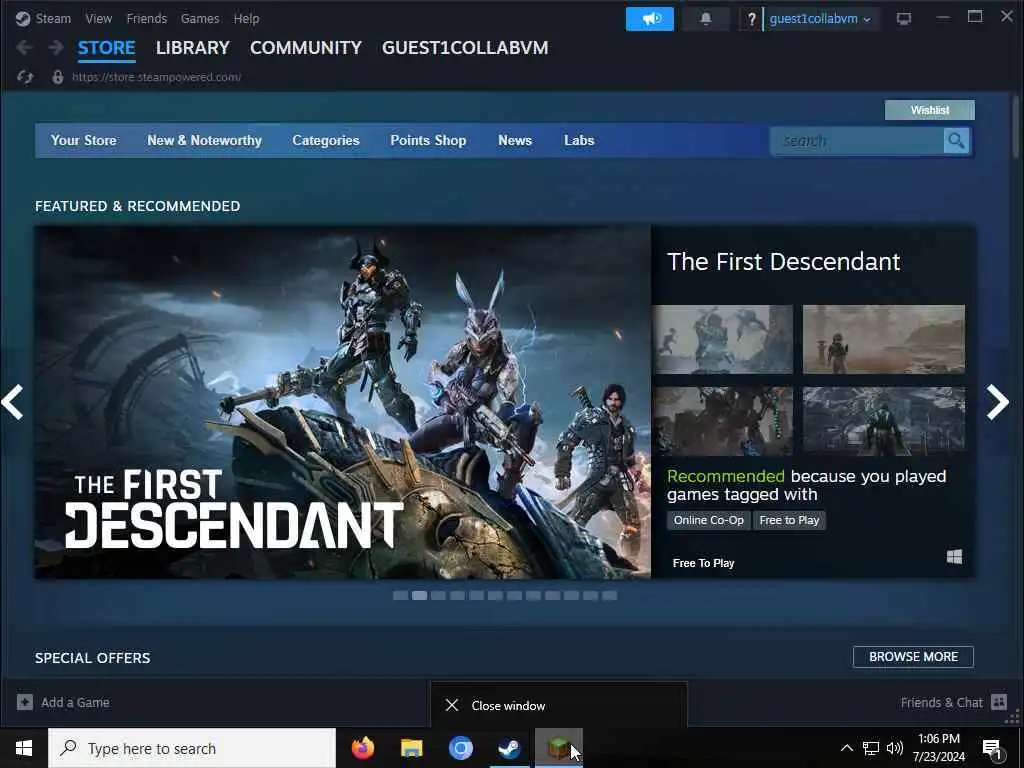
Task: Click the store search field
Action: pos(857,140)
